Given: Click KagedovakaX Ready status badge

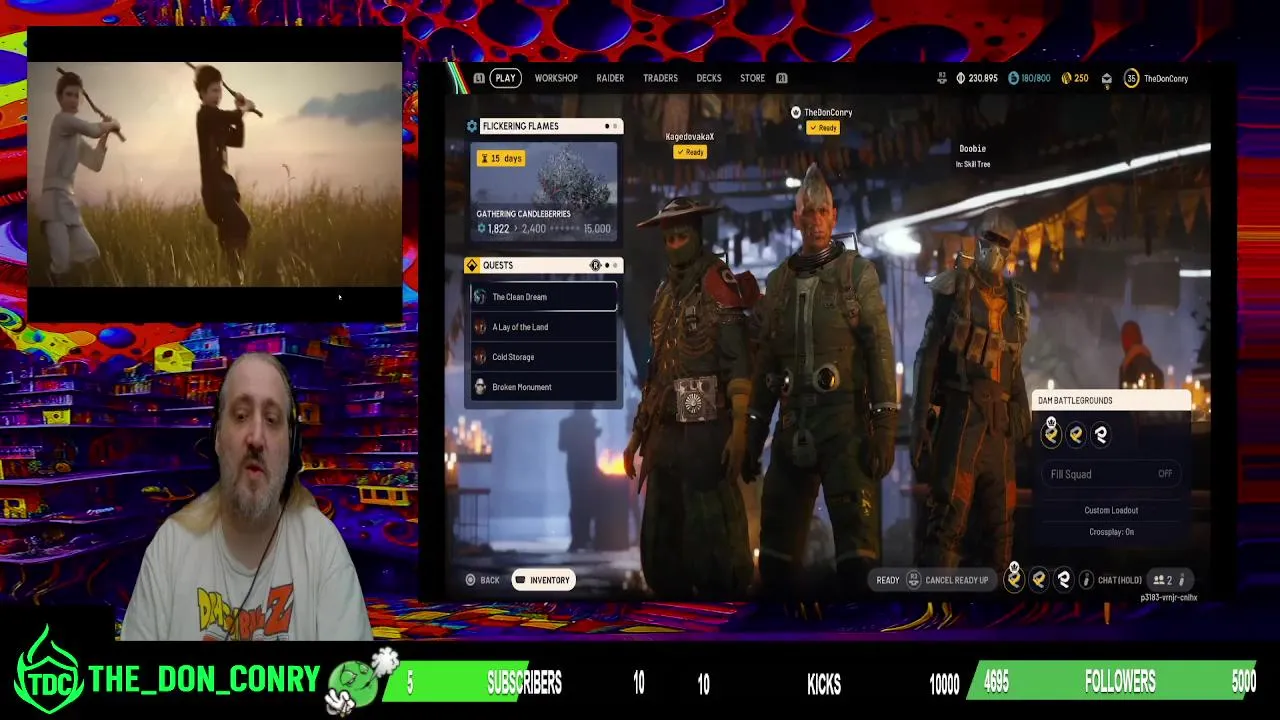Looking at the screenshot, I should [x=690, y=152].
